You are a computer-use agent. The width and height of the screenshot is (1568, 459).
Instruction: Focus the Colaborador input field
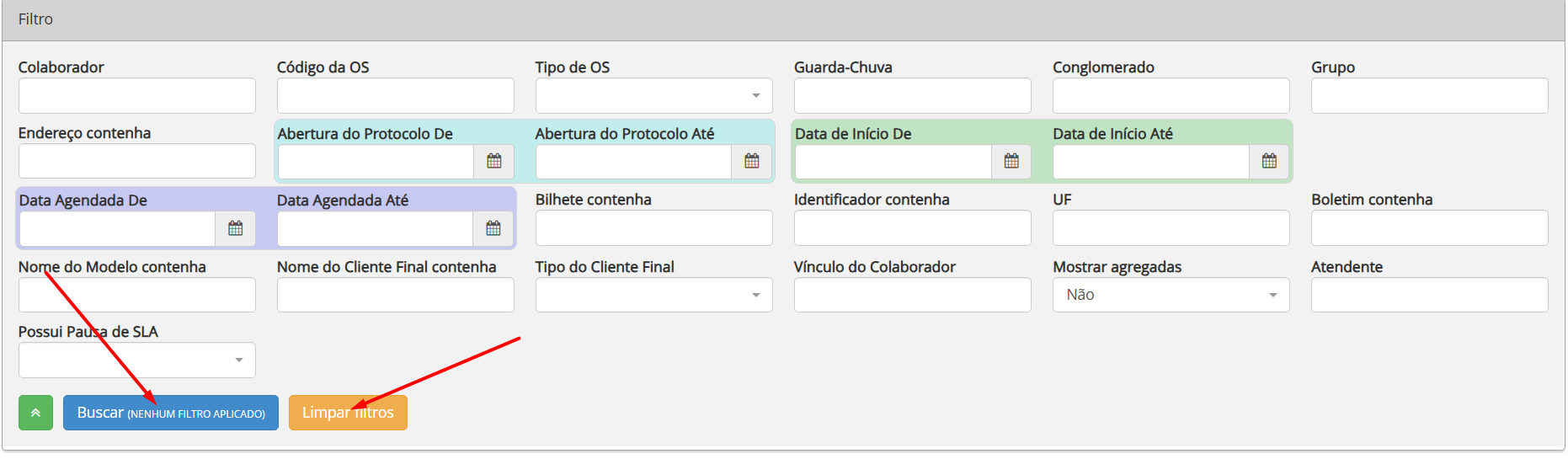(x=136, y=96)
